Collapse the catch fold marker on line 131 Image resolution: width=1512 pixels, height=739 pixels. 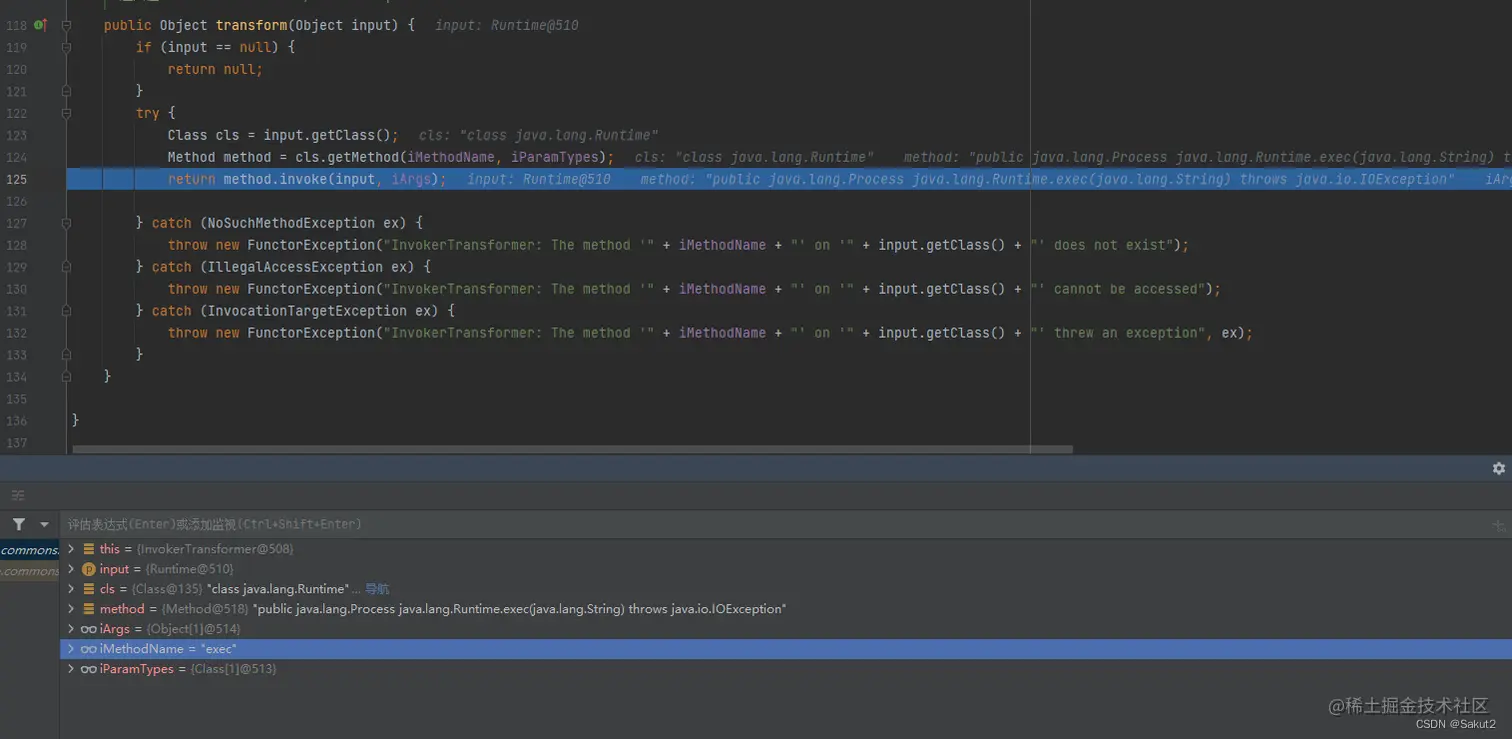[x=66, y=311]
